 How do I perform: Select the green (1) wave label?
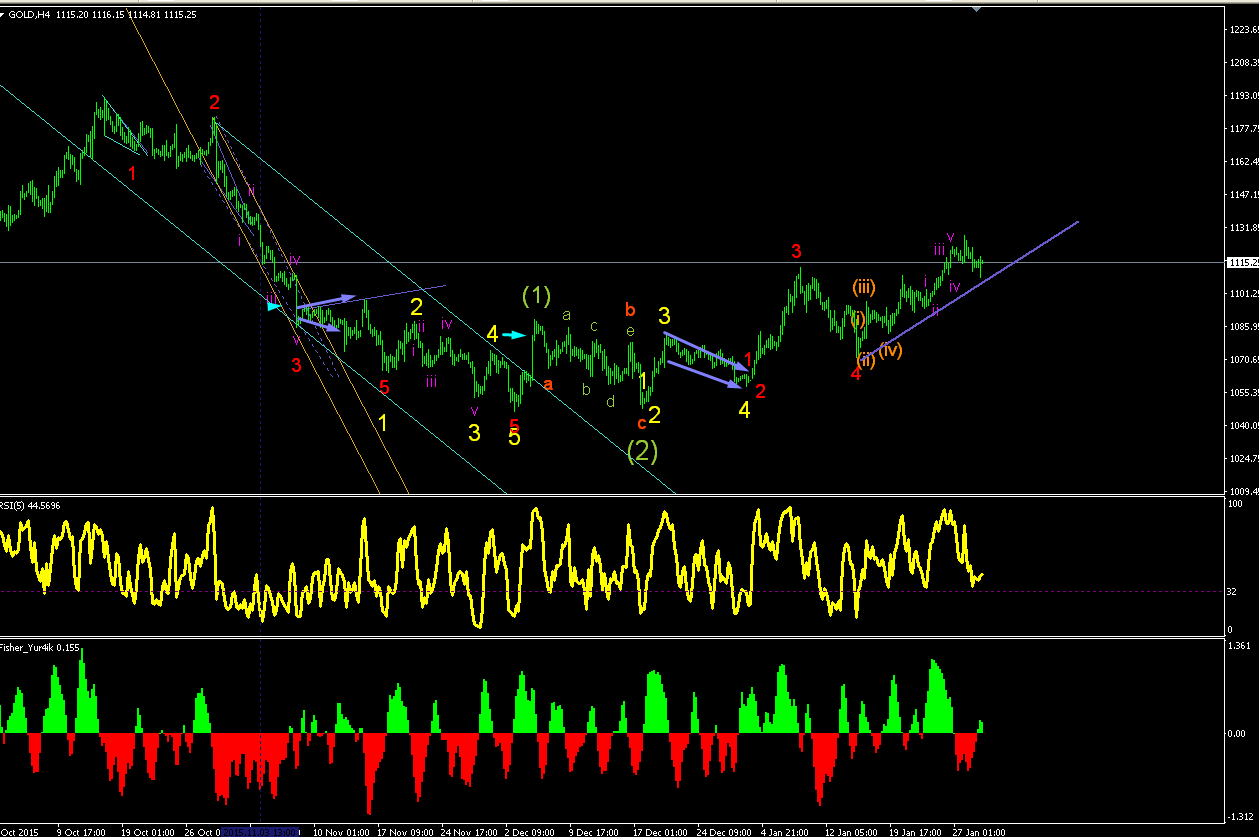click(x=536, y=295)
